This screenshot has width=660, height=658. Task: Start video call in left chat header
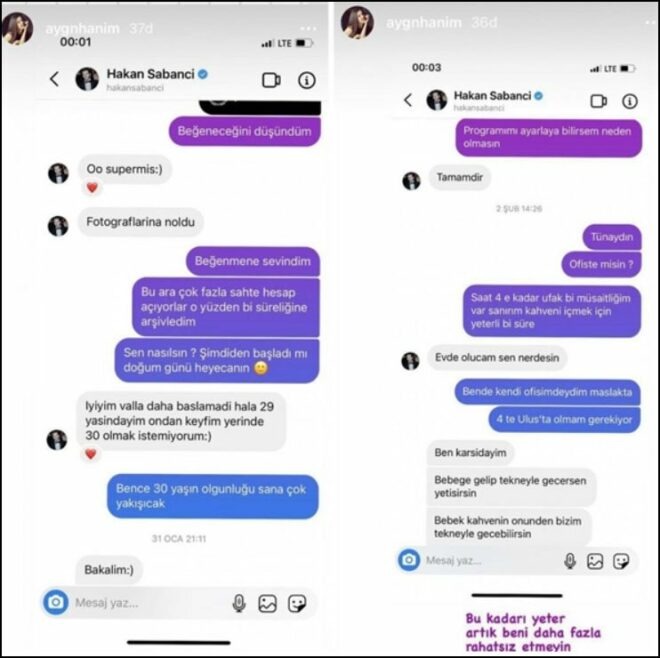271,80
